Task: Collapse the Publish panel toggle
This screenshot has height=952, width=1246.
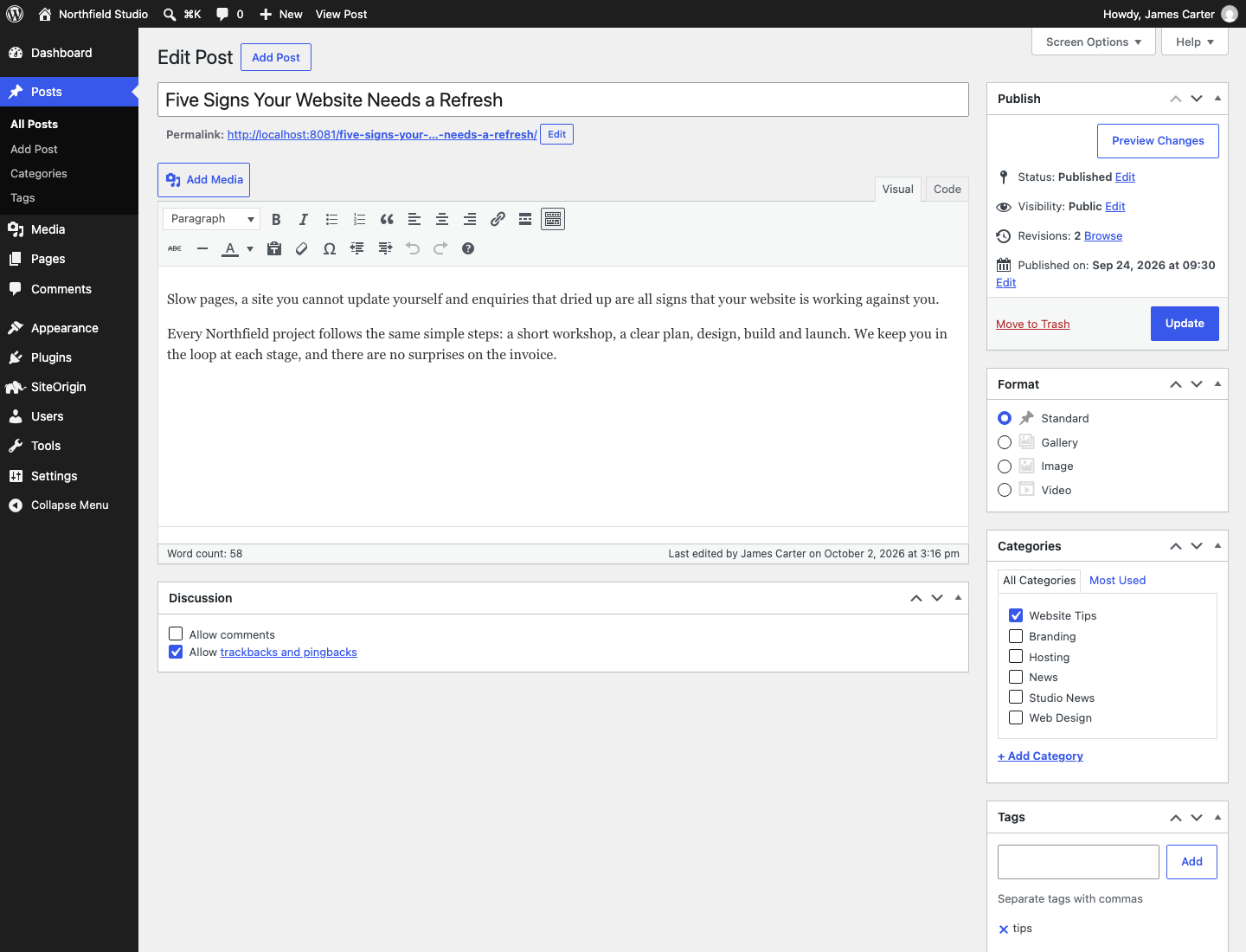Action: pyautogui.click(x=1217, y=99)
